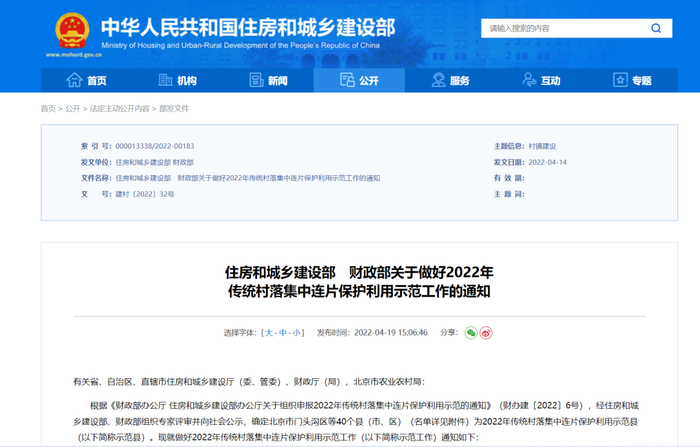Click the 主题词 label
The width and height of the screenshot is (700, 447).
click(x=509, y=194)
